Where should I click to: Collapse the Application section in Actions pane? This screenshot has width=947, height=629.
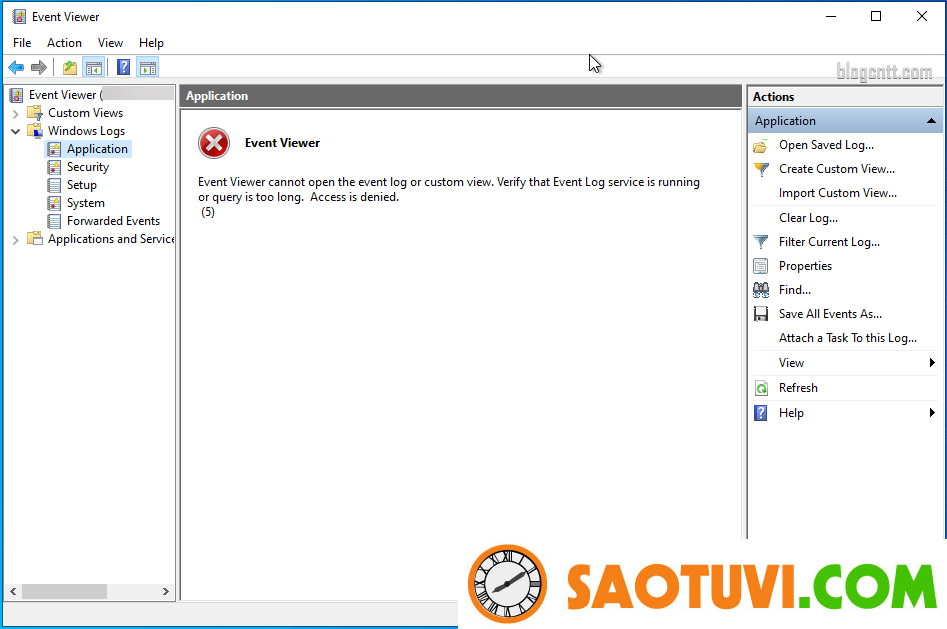931,121
